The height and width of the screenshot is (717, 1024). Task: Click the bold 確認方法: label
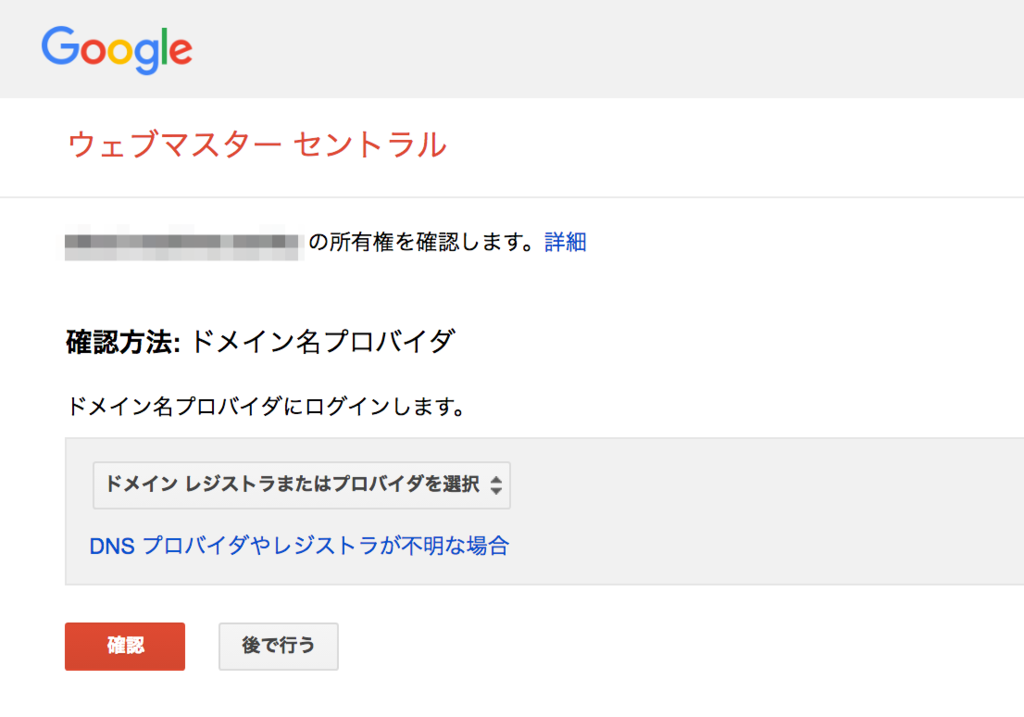(x=121, y=342)
